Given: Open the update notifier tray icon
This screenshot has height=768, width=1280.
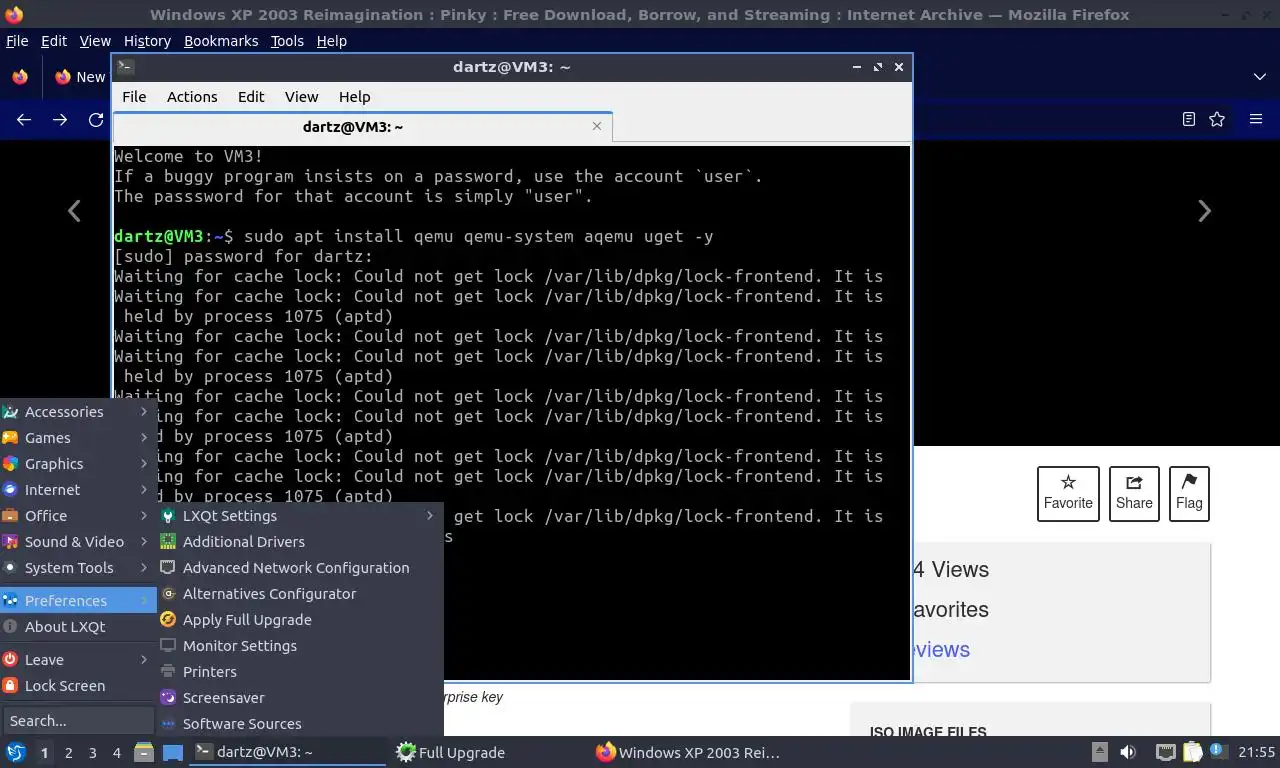Looking at the screenshot, I should pos(1219,752).
